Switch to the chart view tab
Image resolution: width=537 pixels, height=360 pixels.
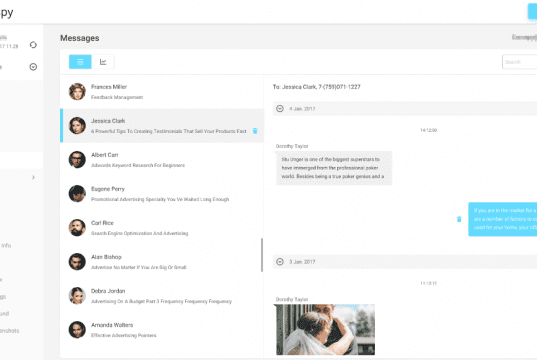(x=103, y=62)
